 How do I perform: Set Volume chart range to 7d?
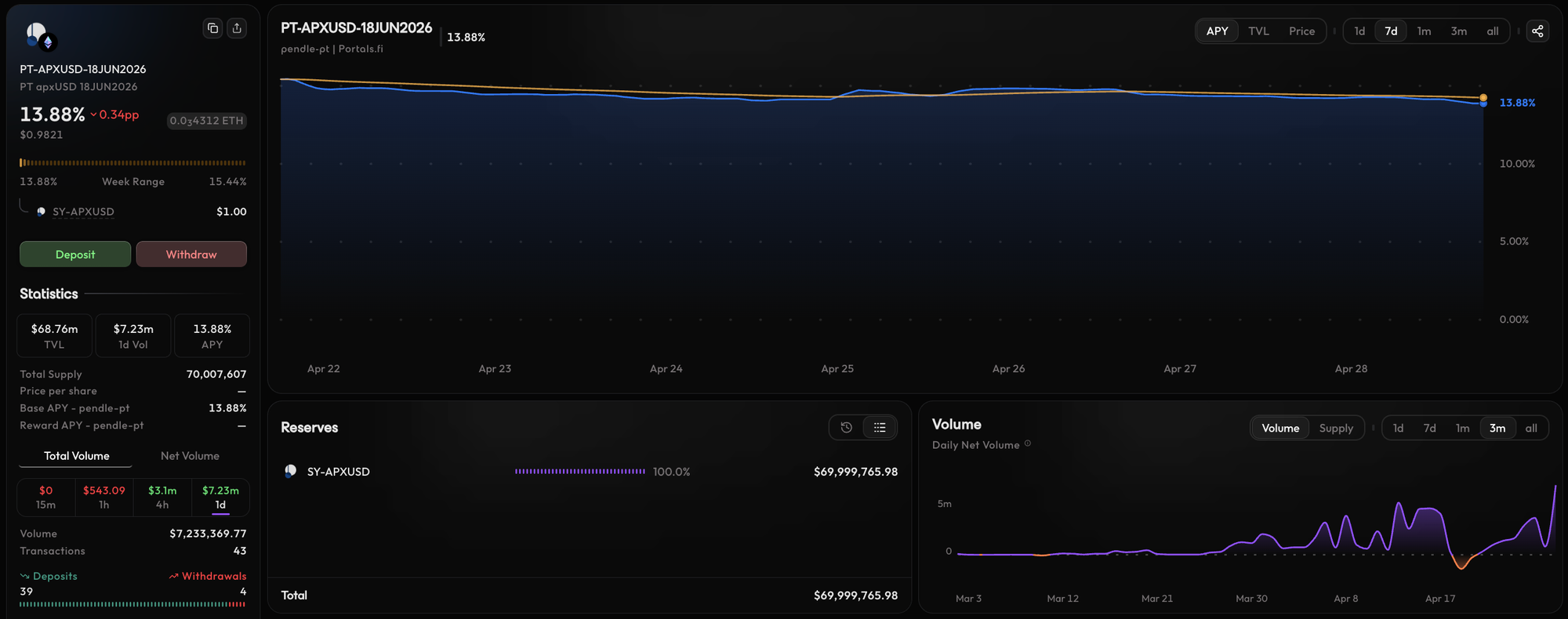tap(1430, 428)
